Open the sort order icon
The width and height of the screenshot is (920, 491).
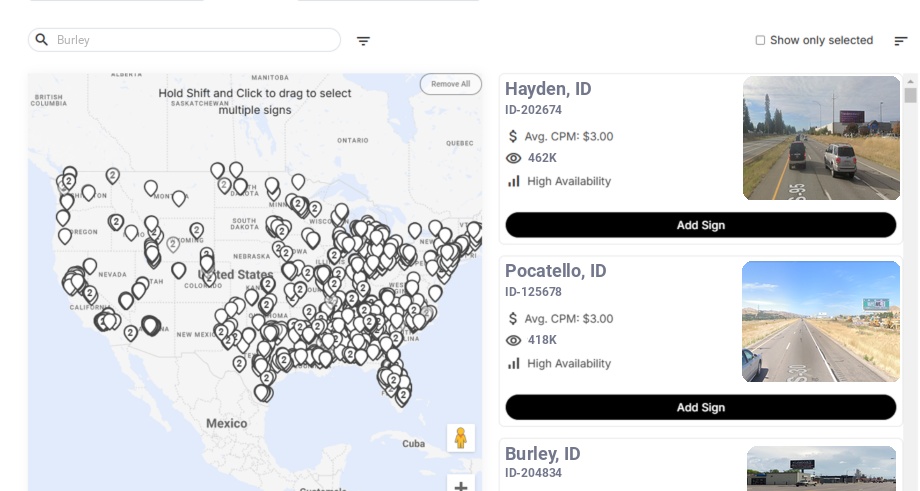[x=900, y=41]
